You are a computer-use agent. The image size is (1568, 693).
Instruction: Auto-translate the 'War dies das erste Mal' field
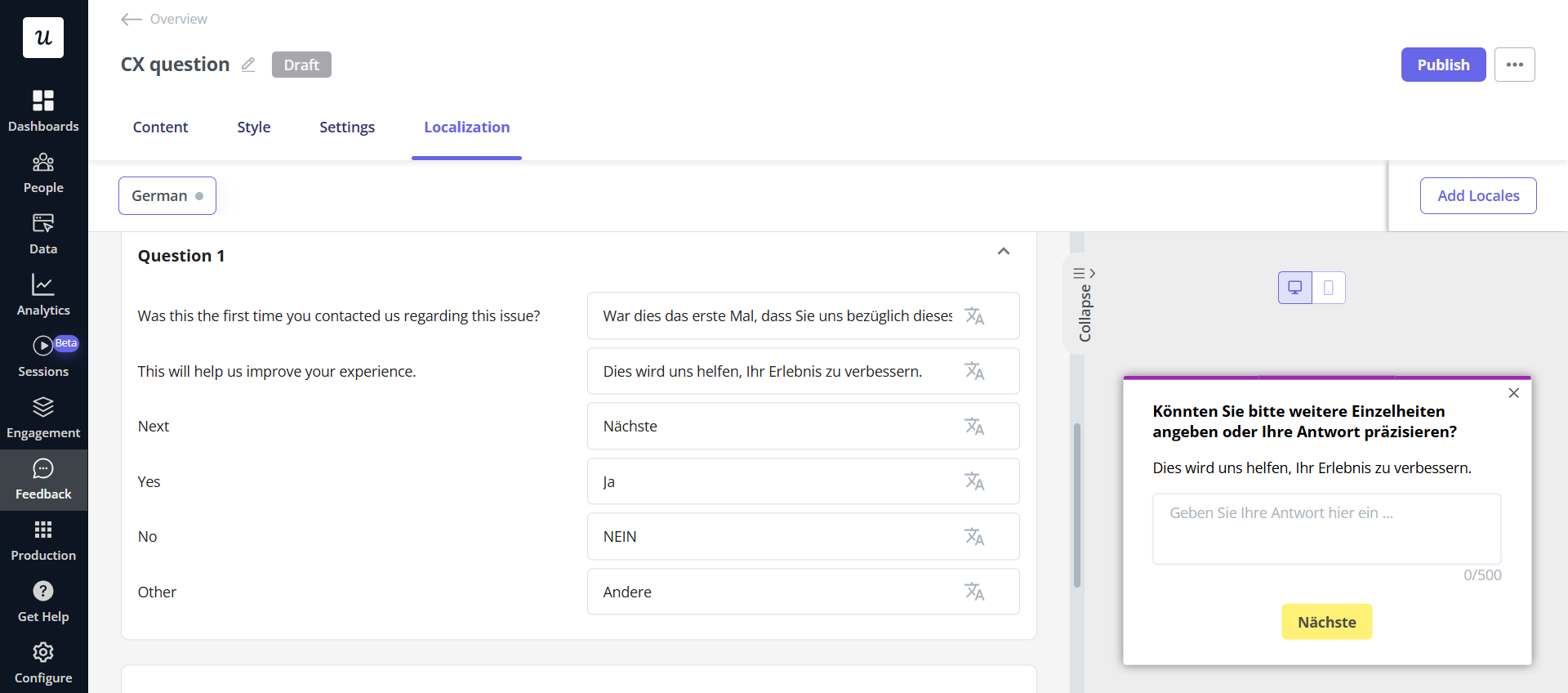pos(974,315)
